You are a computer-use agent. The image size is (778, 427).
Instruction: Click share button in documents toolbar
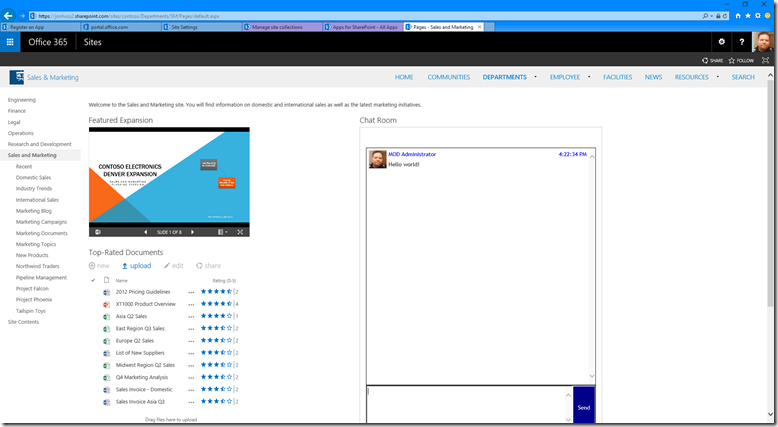tap(208, 266)
